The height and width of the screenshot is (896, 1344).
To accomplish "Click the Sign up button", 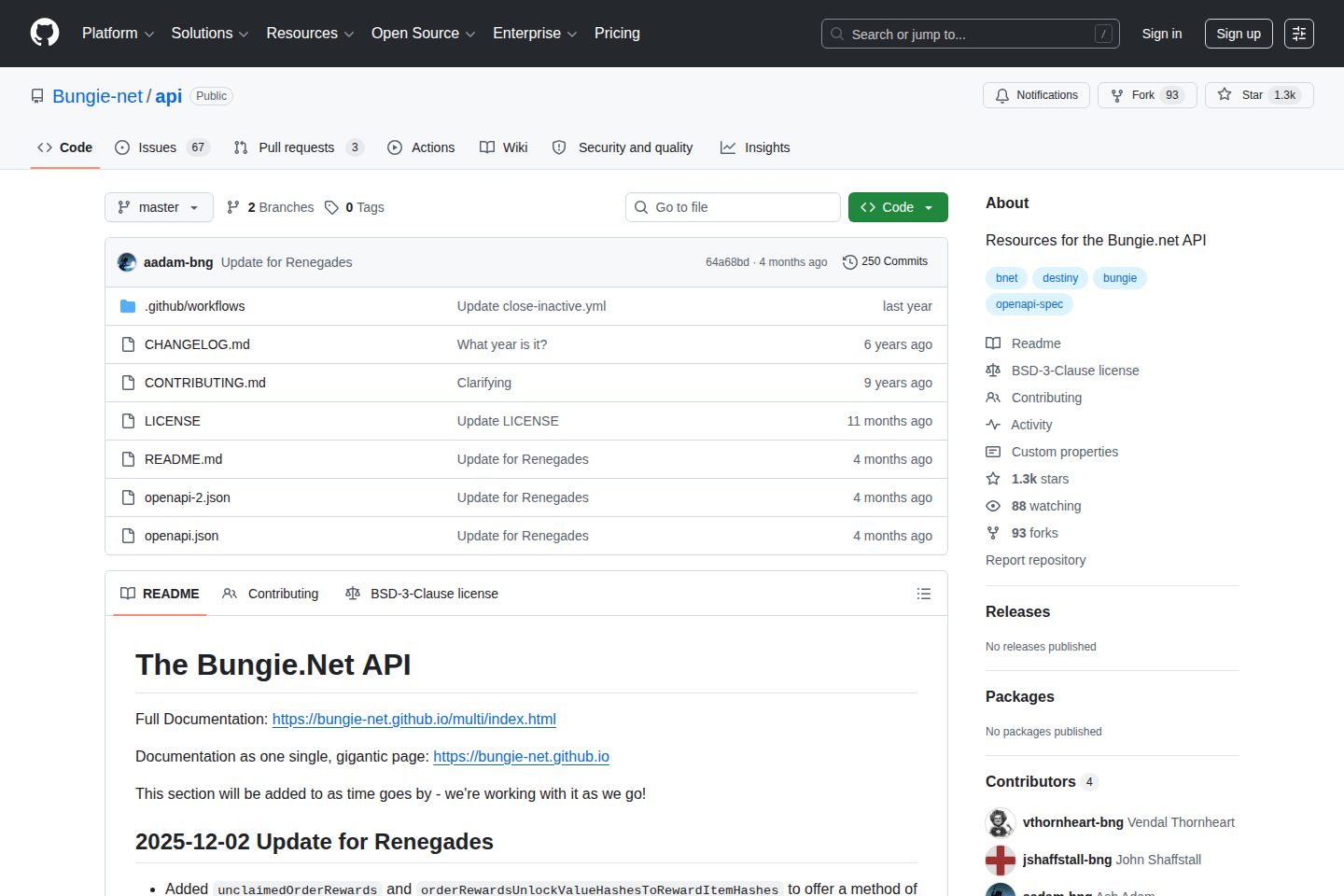I will 1238,34.
